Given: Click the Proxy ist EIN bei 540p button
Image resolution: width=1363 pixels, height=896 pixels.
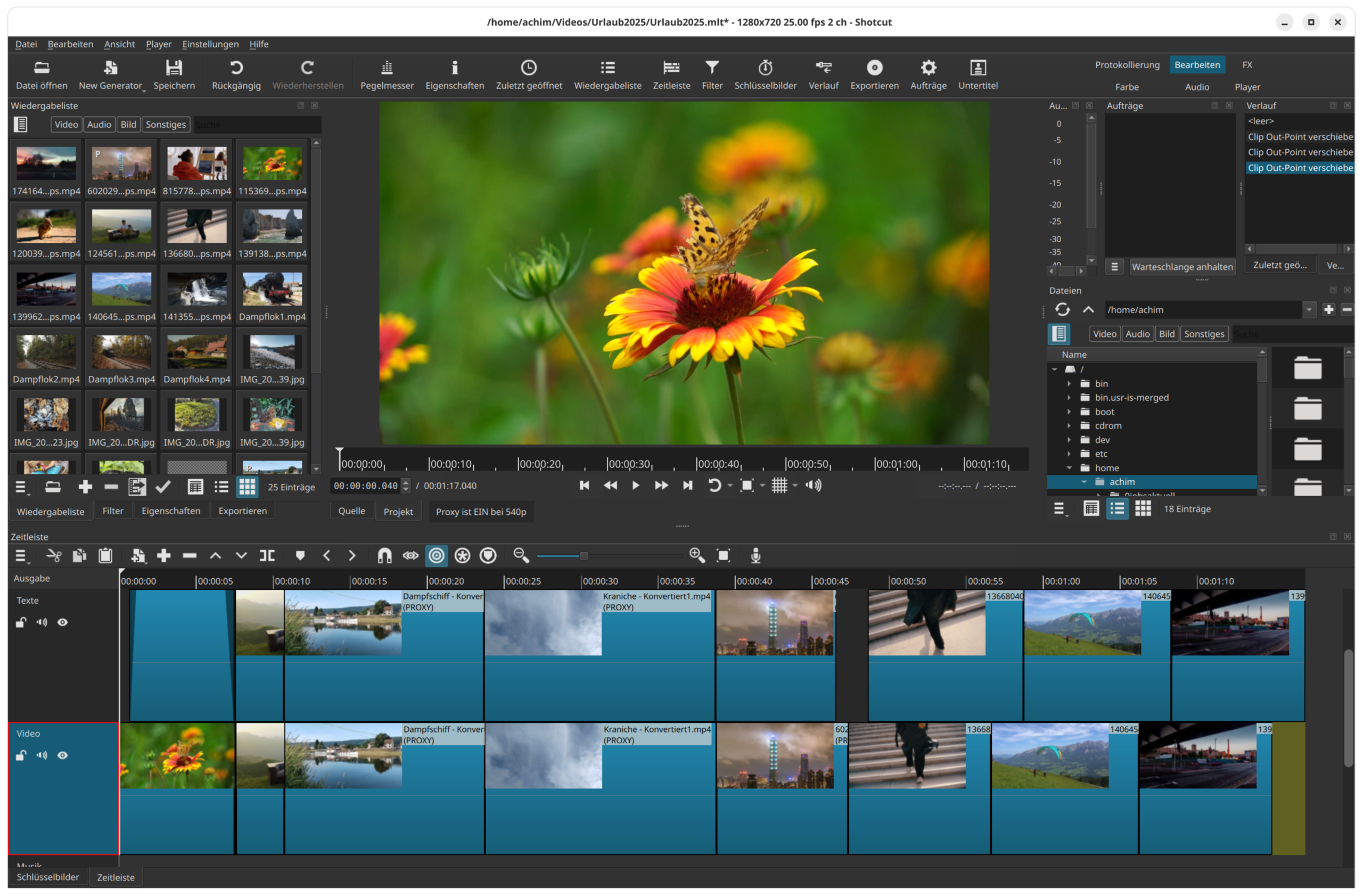Looking at the screenshot, I should [480, 511].
